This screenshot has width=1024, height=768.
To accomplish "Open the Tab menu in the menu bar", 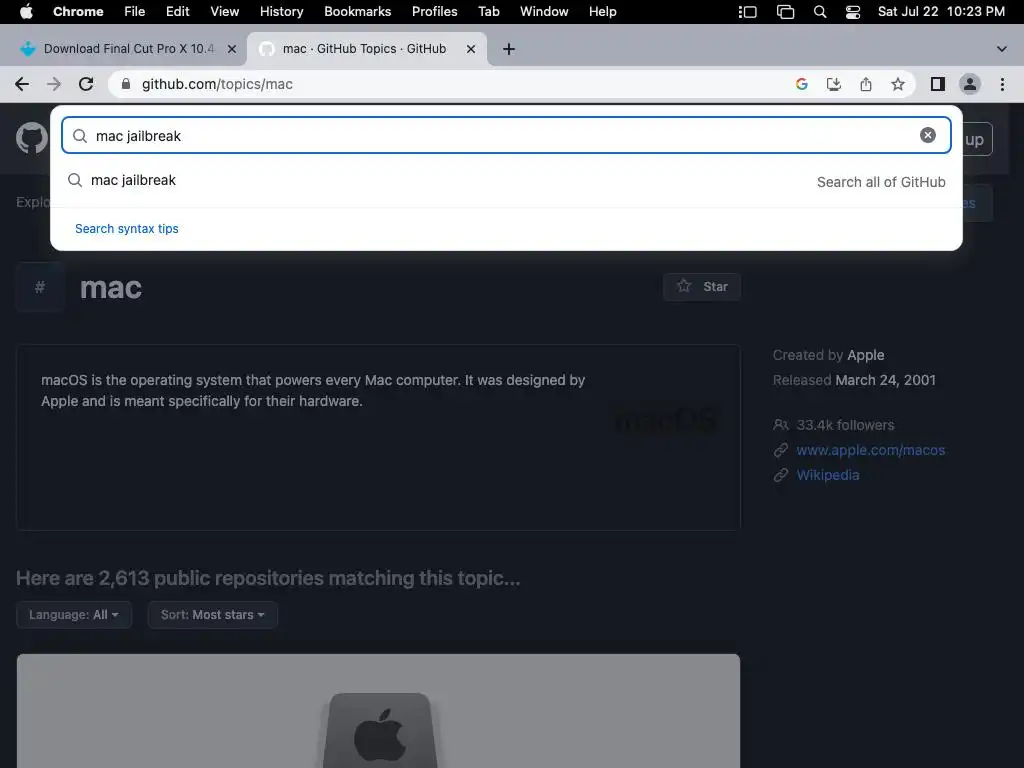I will point(488,12).
